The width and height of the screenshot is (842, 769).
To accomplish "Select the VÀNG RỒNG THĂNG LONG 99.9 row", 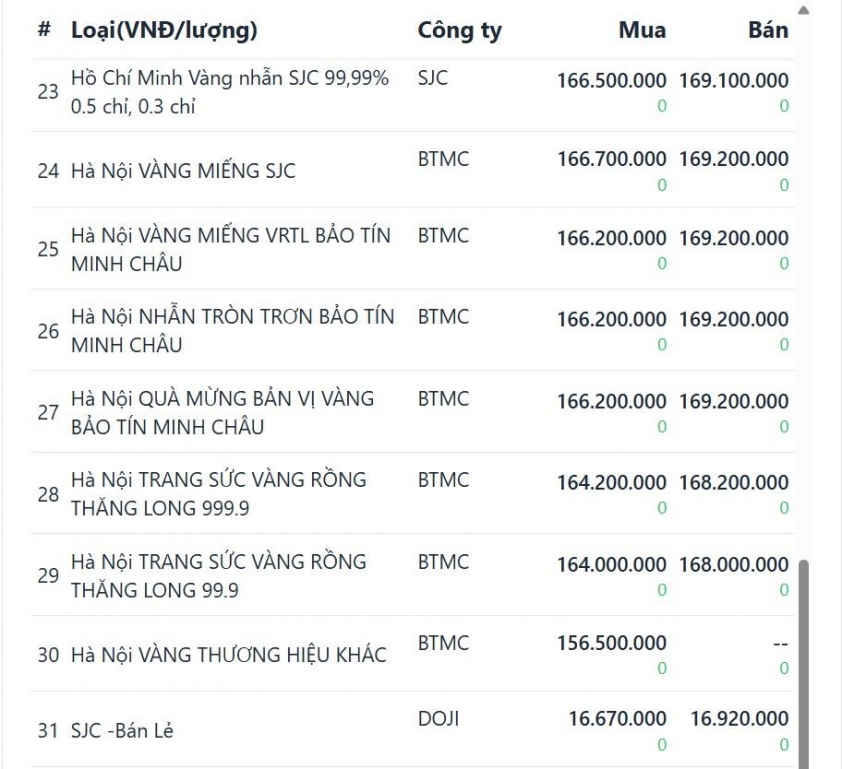I will coord(218,576).
